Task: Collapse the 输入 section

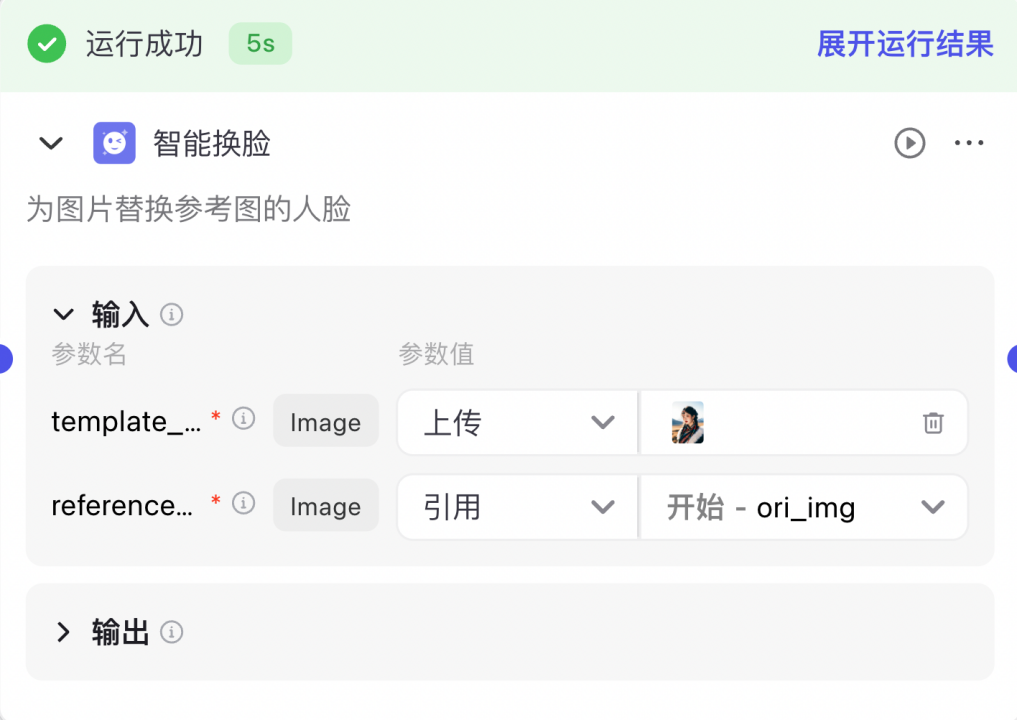Action: [x=64, y=315]
